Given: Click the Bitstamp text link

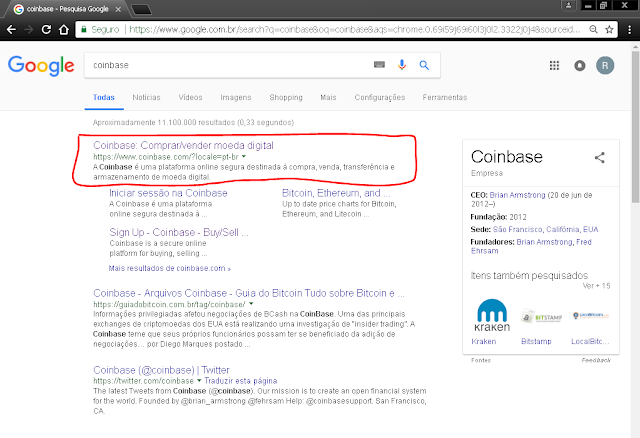Looking at the screenshot, I should click(536, 341).
